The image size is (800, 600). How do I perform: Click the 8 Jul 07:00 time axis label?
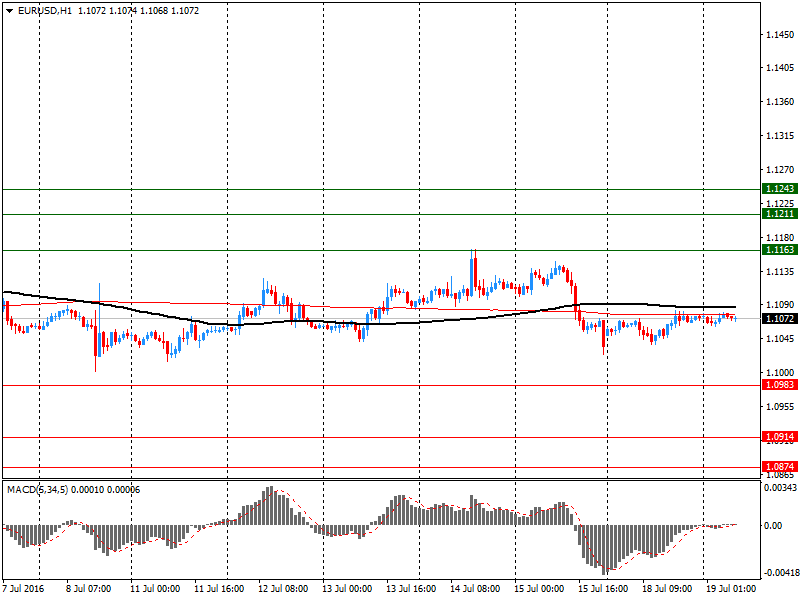pyautogui.click(x=89, y=589)
